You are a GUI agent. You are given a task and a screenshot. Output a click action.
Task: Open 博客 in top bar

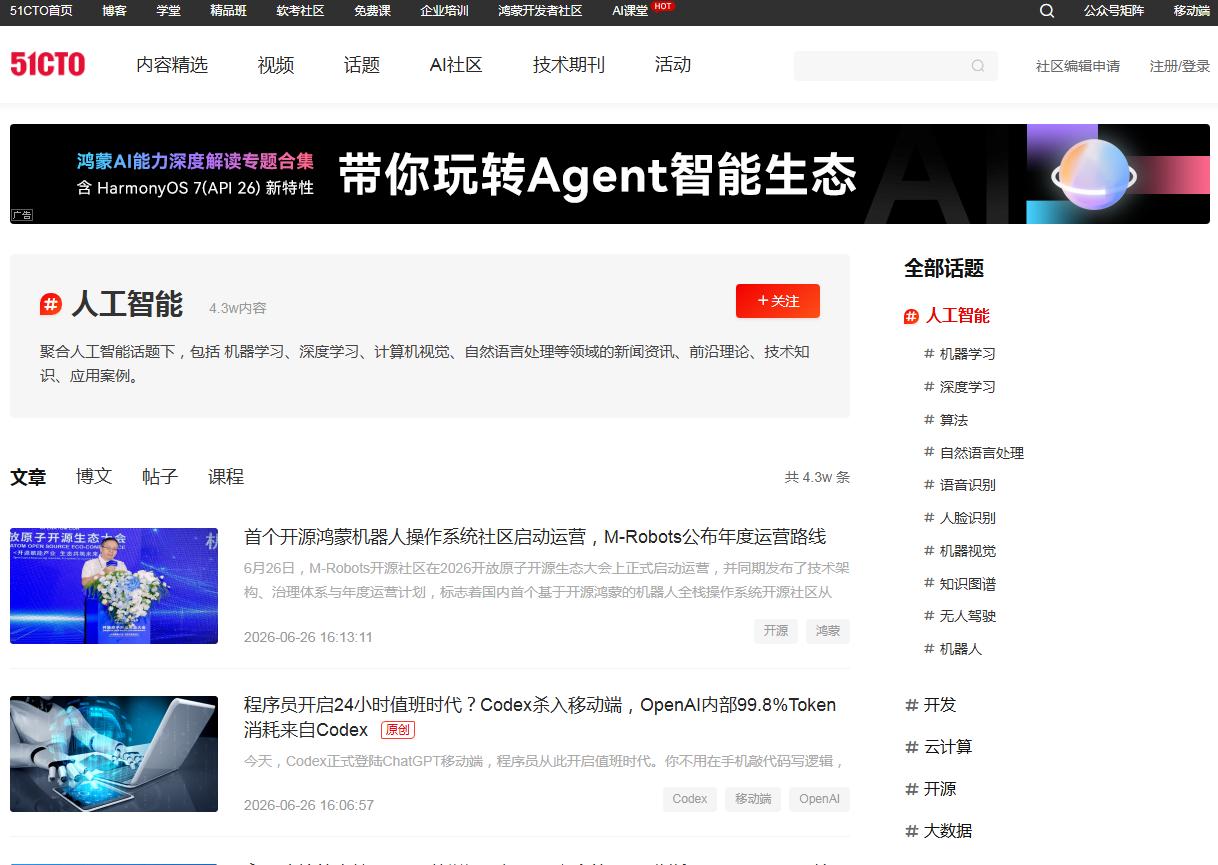pyautogui.click(x=114, y=11)
